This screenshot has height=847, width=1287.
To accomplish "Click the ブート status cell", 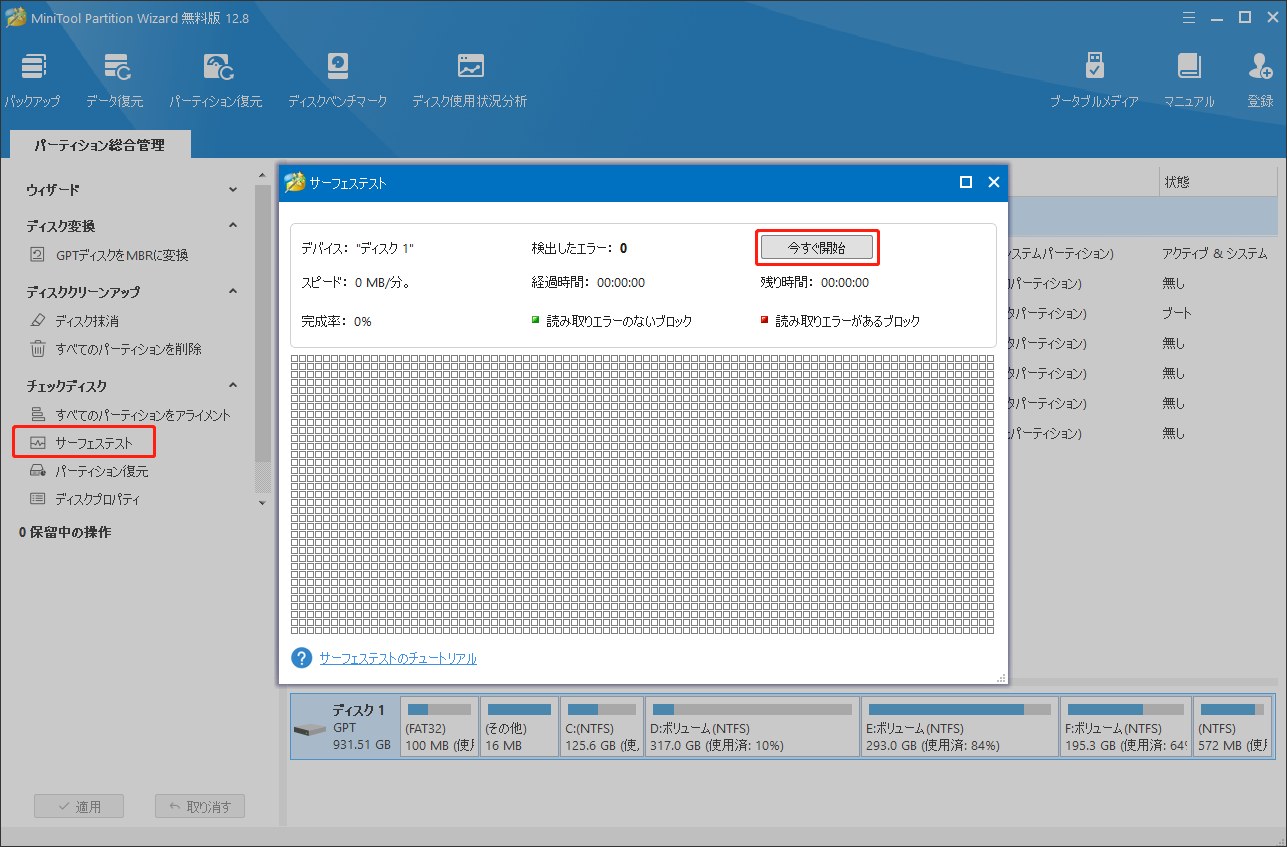I will [1176, 313].
